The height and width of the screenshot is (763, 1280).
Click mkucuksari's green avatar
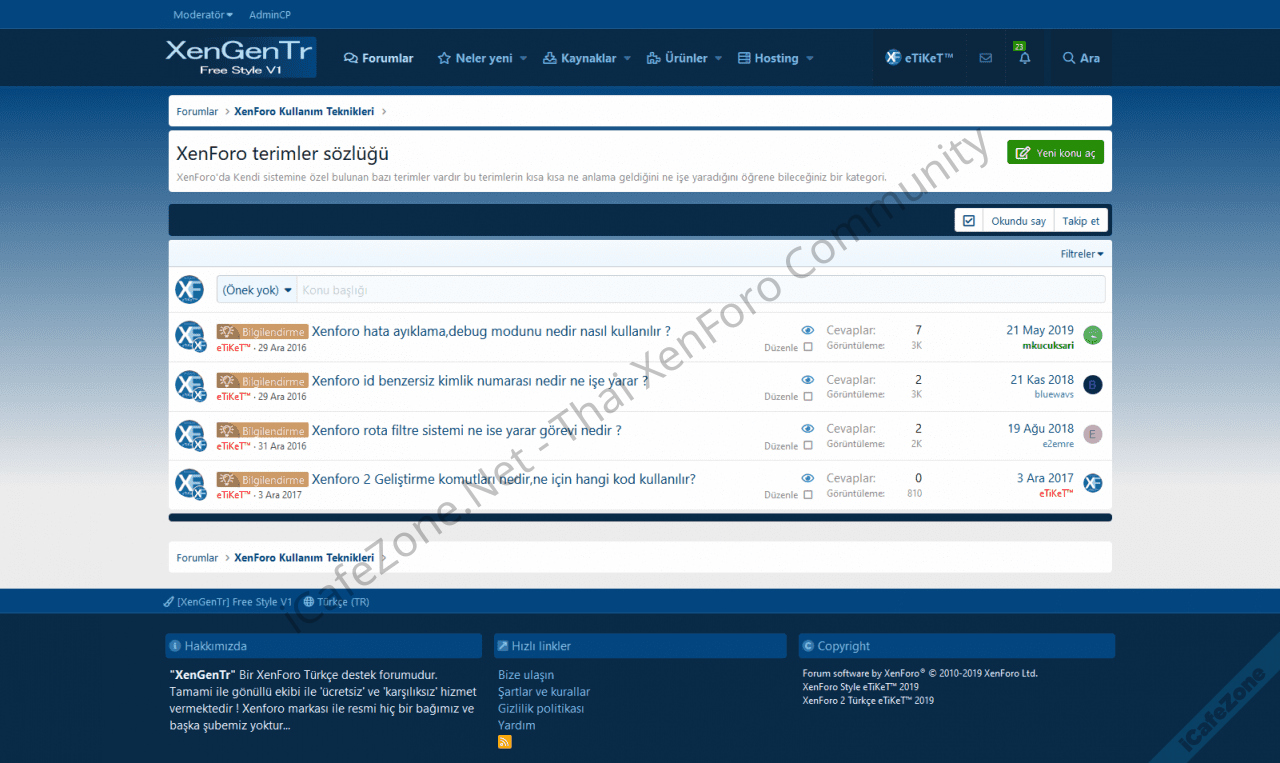tap(1093, 336)
